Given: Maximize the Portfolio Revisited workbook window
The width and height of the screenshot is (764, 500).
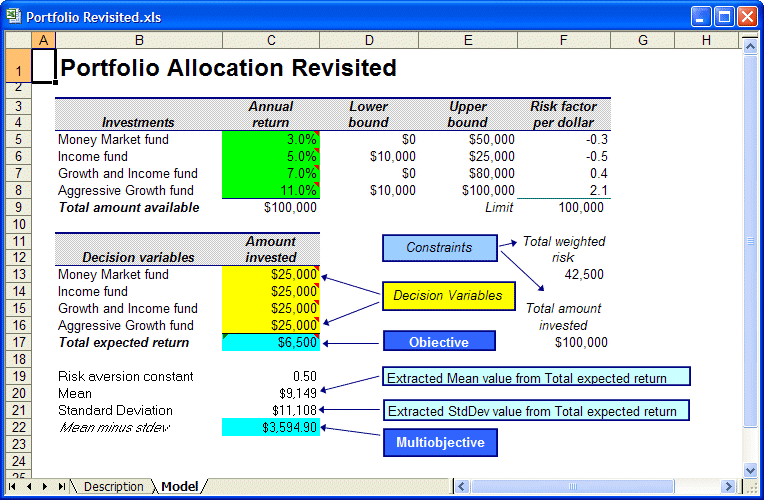Looking at the screenshot, I should [724, 17].
